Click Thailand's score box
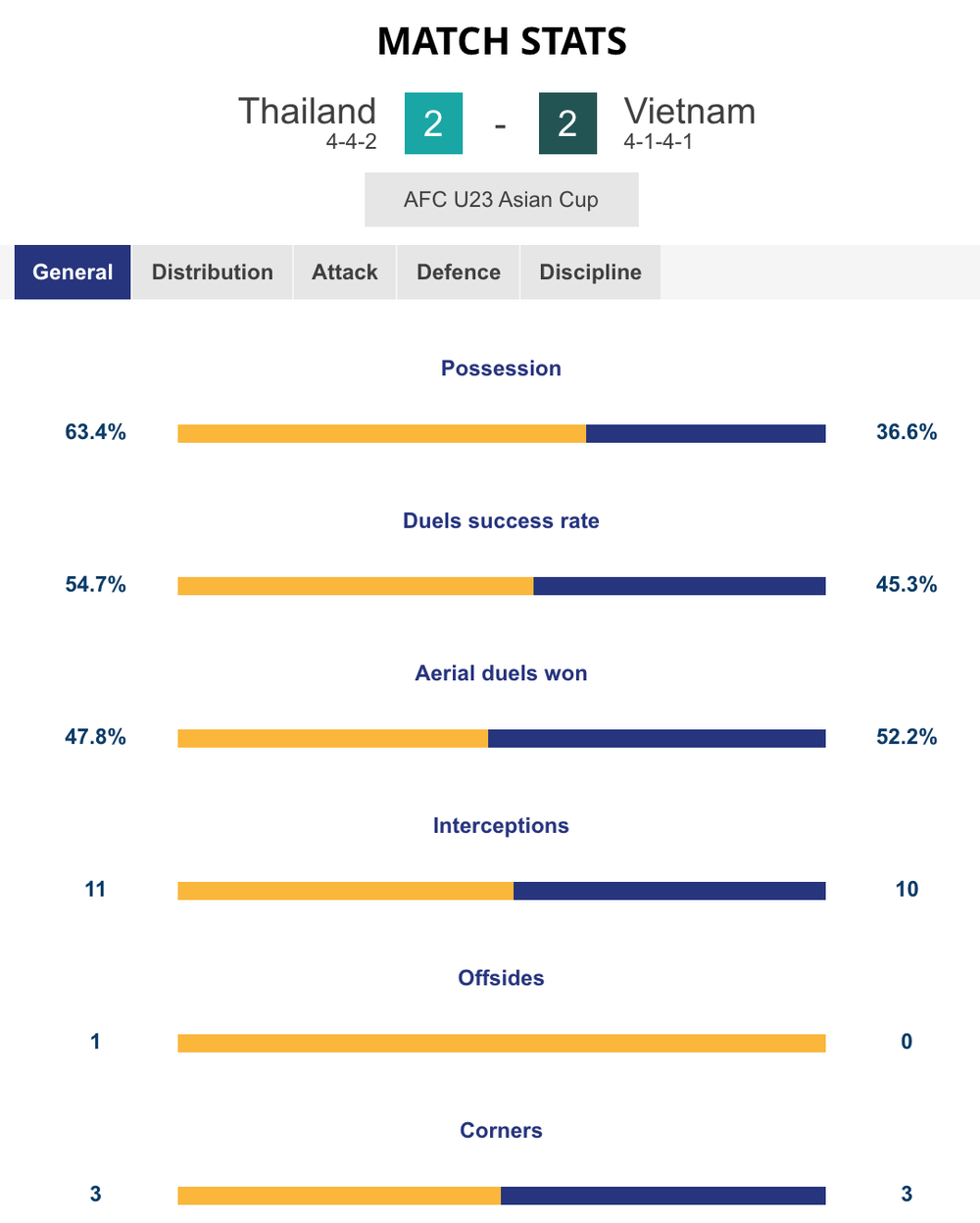Viewport: 980px width, 1223px height. (433, 123)
